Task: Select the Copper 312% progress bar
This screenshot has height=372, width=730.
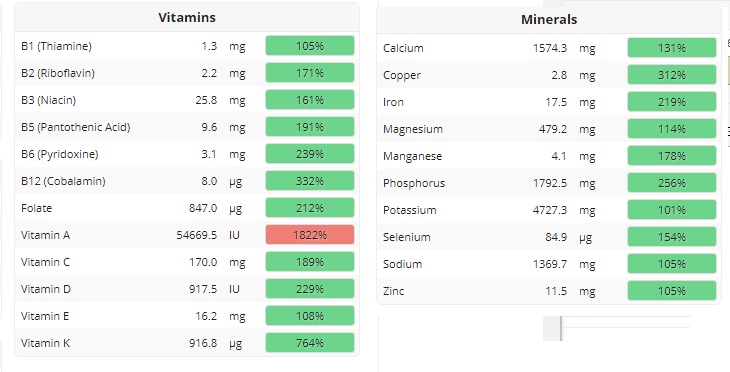Action: pos(671,75)
